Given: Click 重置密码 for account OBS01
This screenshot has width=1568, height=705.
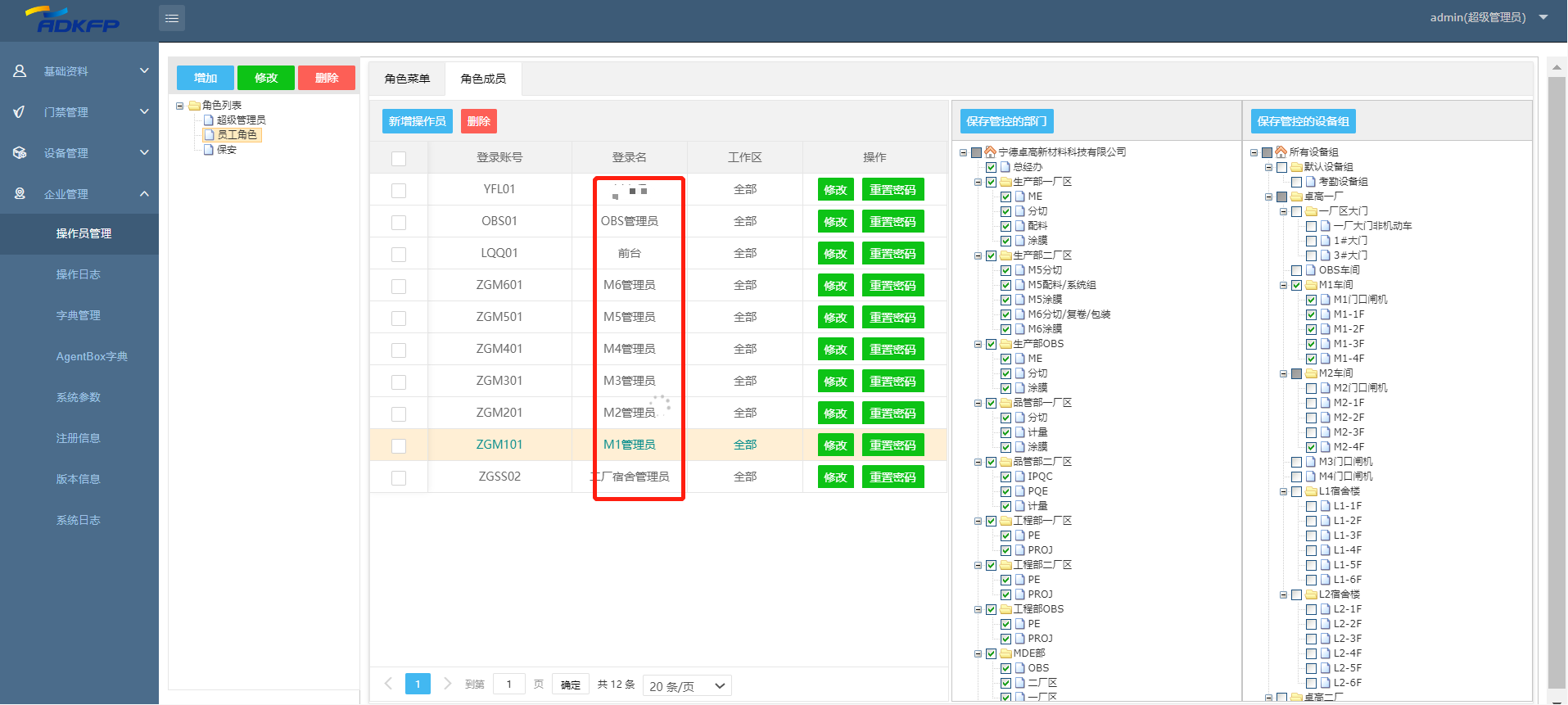Looking at the screenshot, I should point(892,222).
